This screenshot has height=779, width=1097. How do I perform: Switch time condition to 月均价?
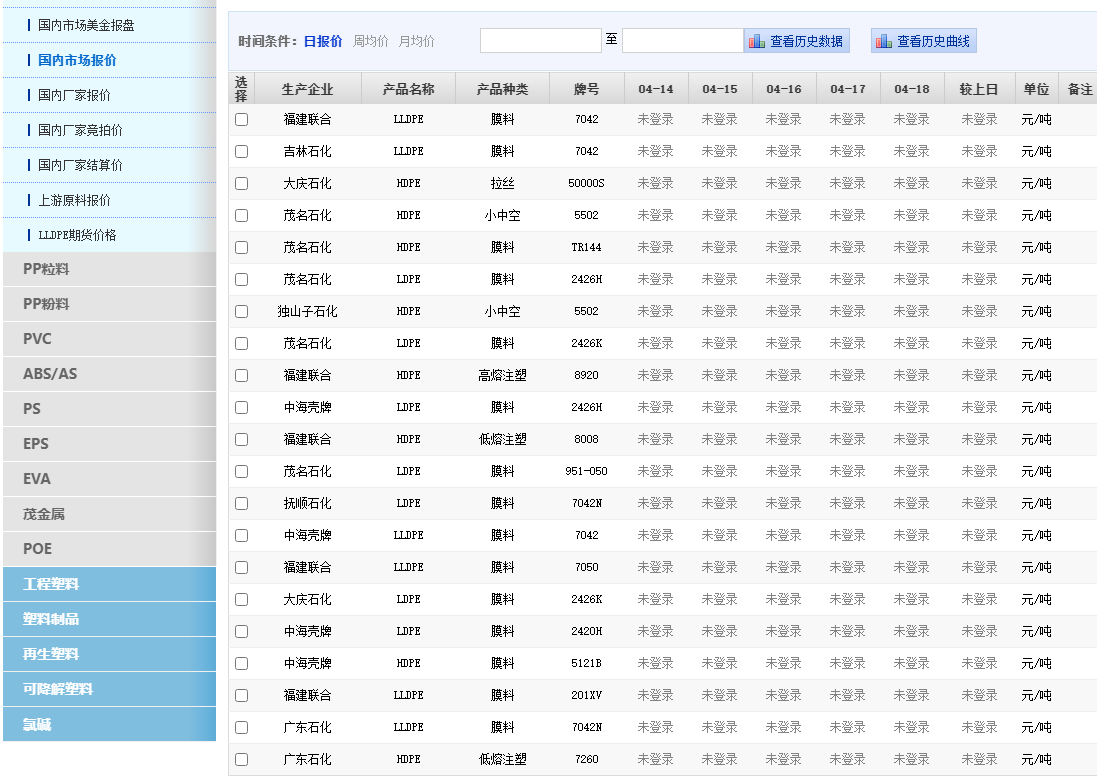416,41
